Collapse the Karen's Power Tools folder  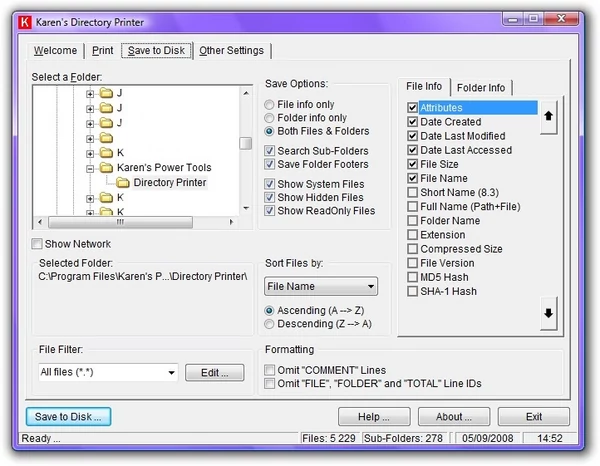point(90,169)
